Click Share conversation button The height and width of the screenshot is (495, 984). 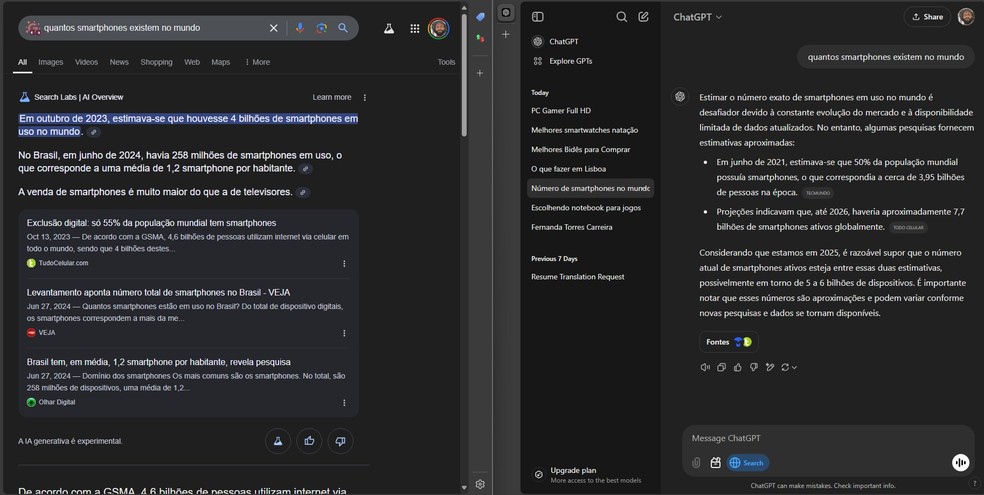(928, 17)
